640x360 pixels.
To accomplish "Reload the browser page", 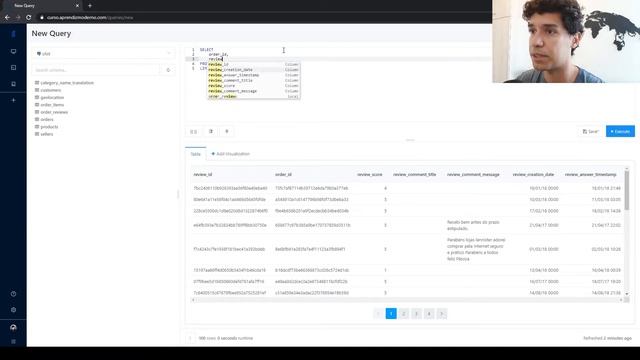I will pos(29,18).
